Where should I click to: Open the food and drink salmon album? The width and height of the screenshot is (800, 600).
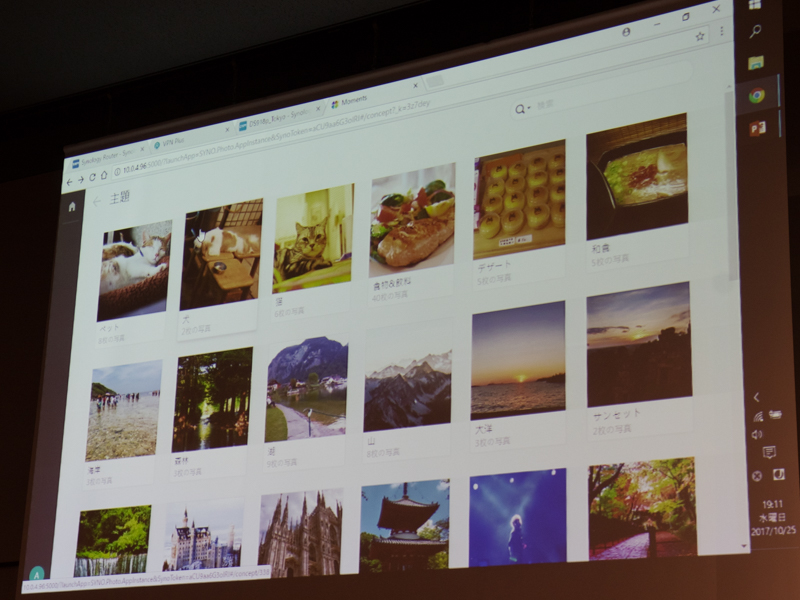[412, 219]
